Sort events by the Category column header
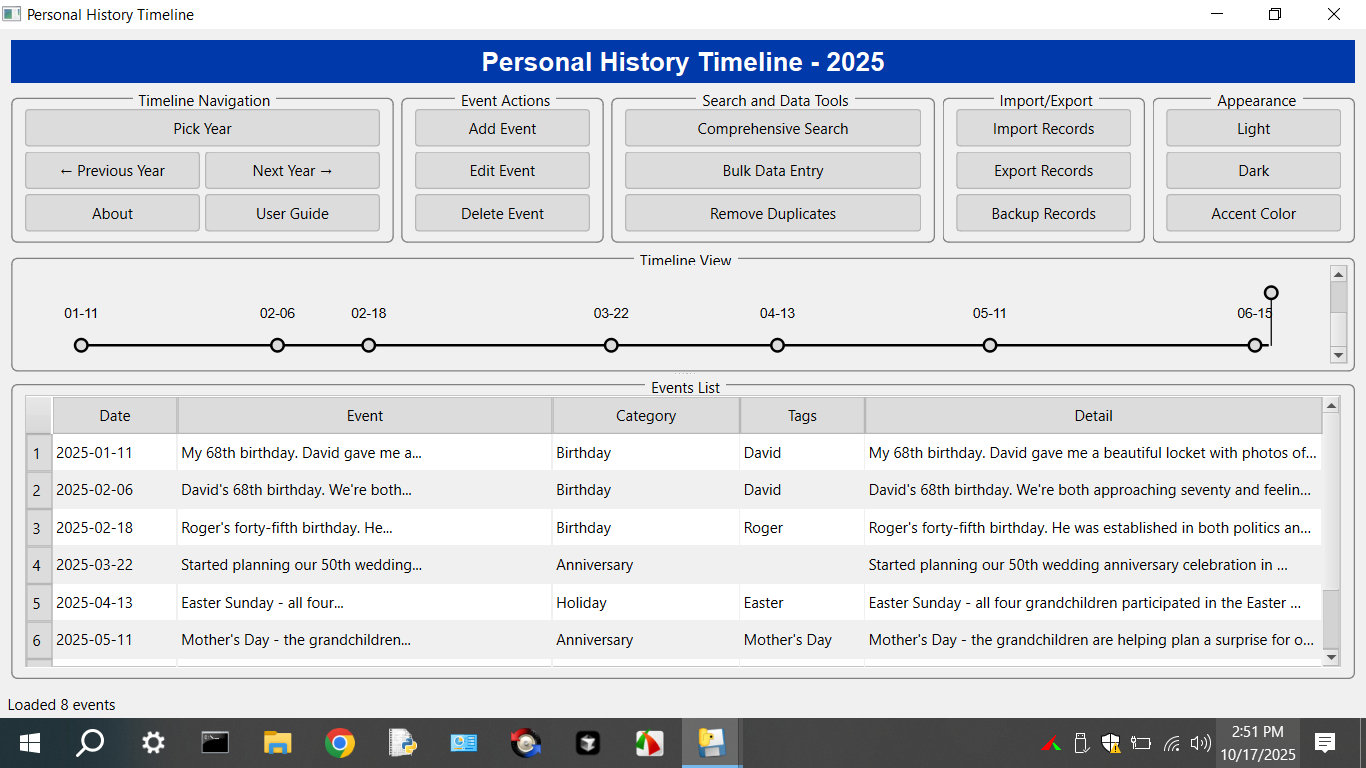Screen dimensions: 1366x768 645,416
